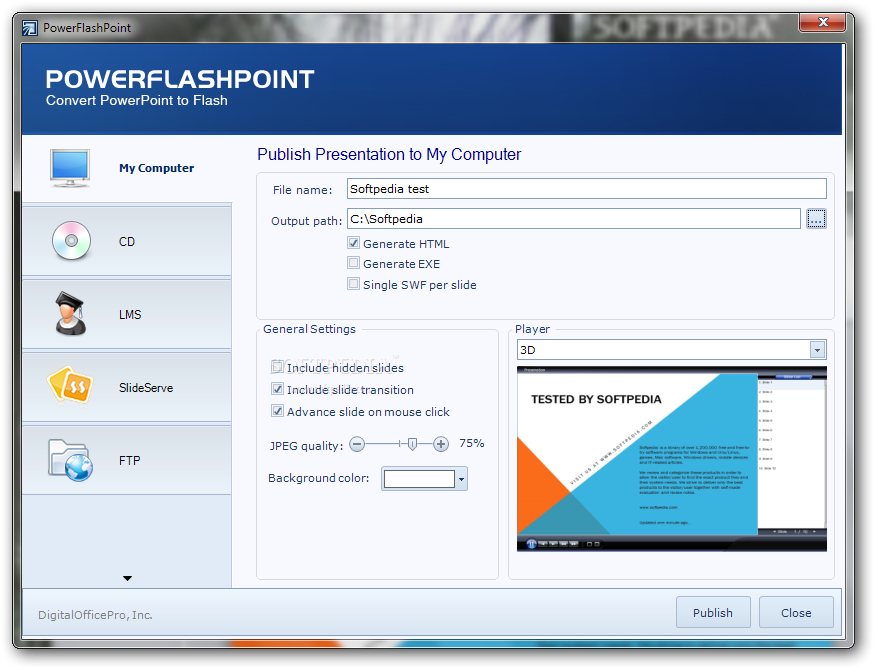Choose the FTP folder globe icon
This screenshot has width=875, height=669.
70,460
